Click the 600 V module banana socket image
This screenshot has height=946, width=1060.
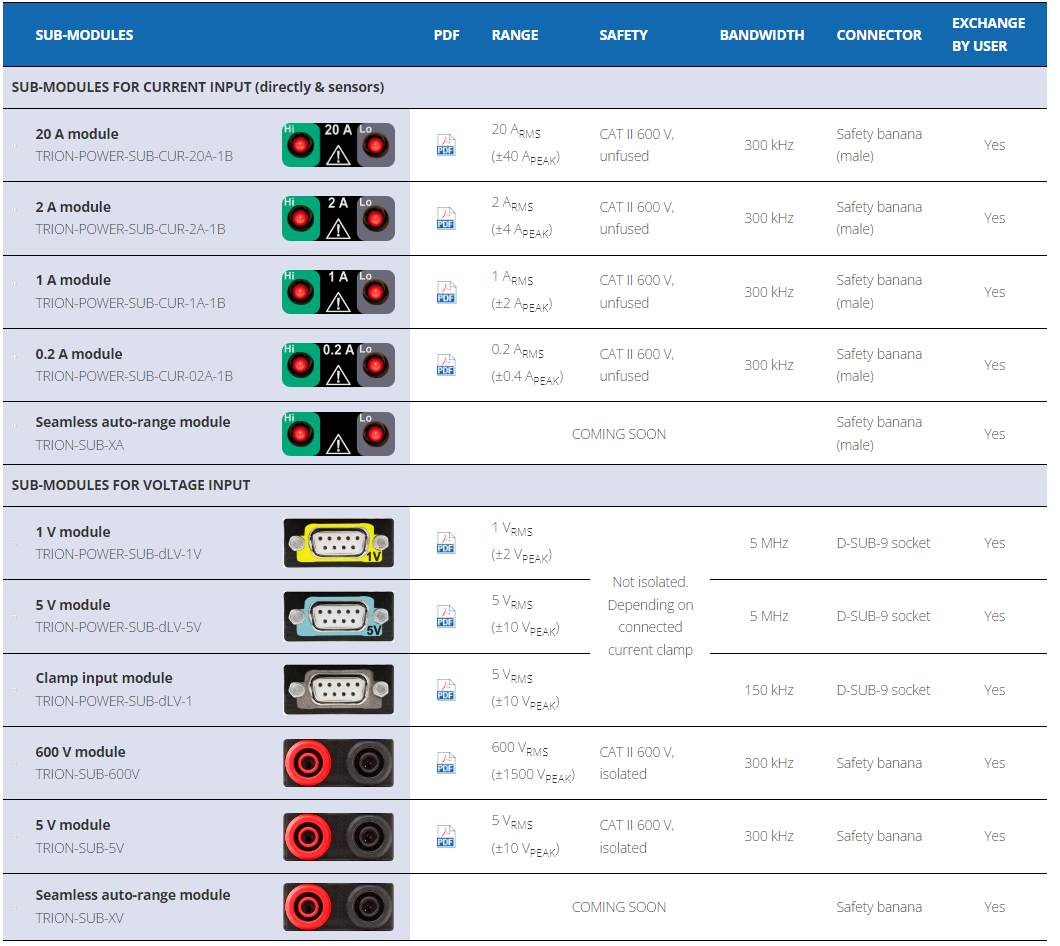[x=338, y=763]
